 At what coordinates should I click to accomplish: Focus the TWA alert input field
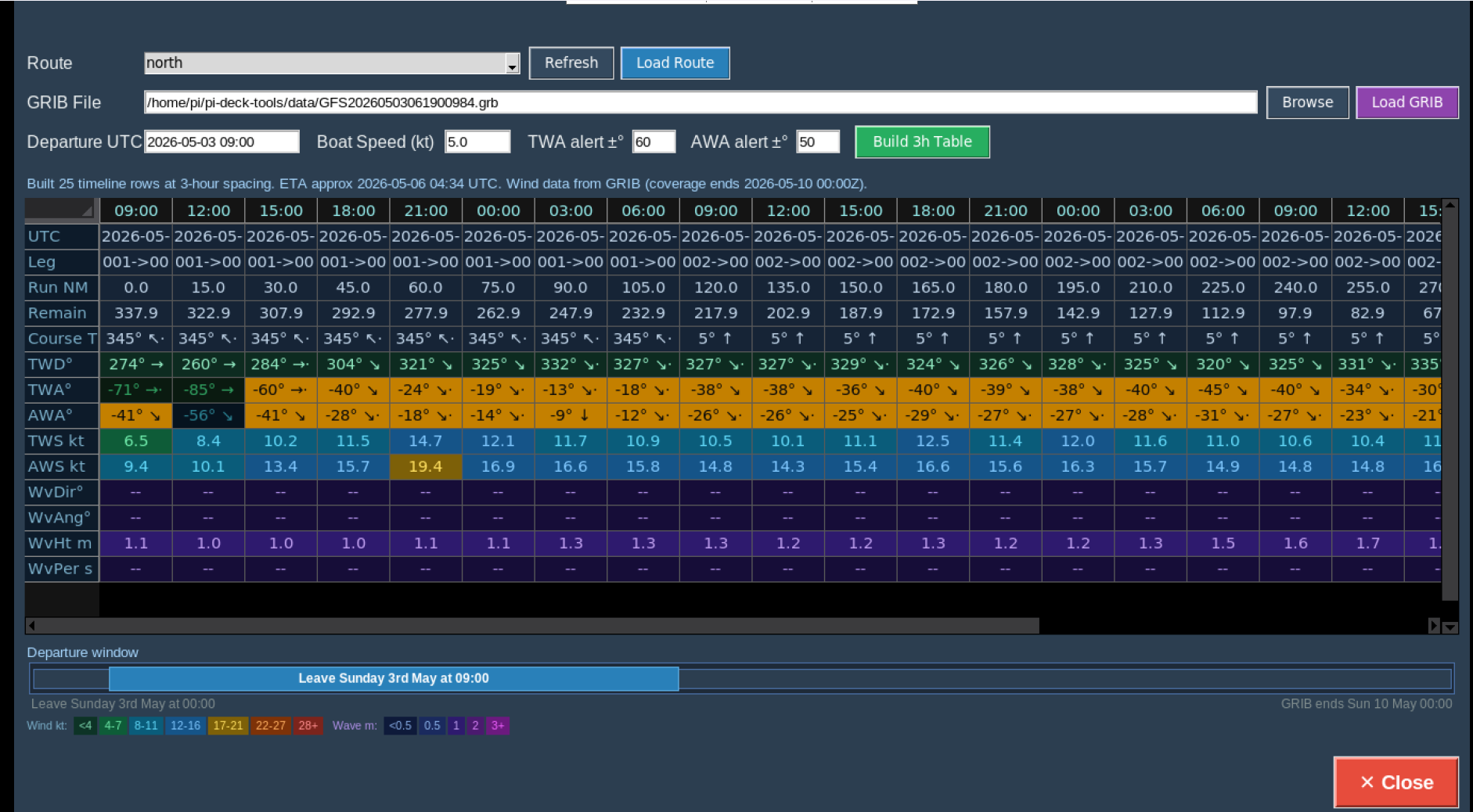pyautogui.click(x=654, y=142)
